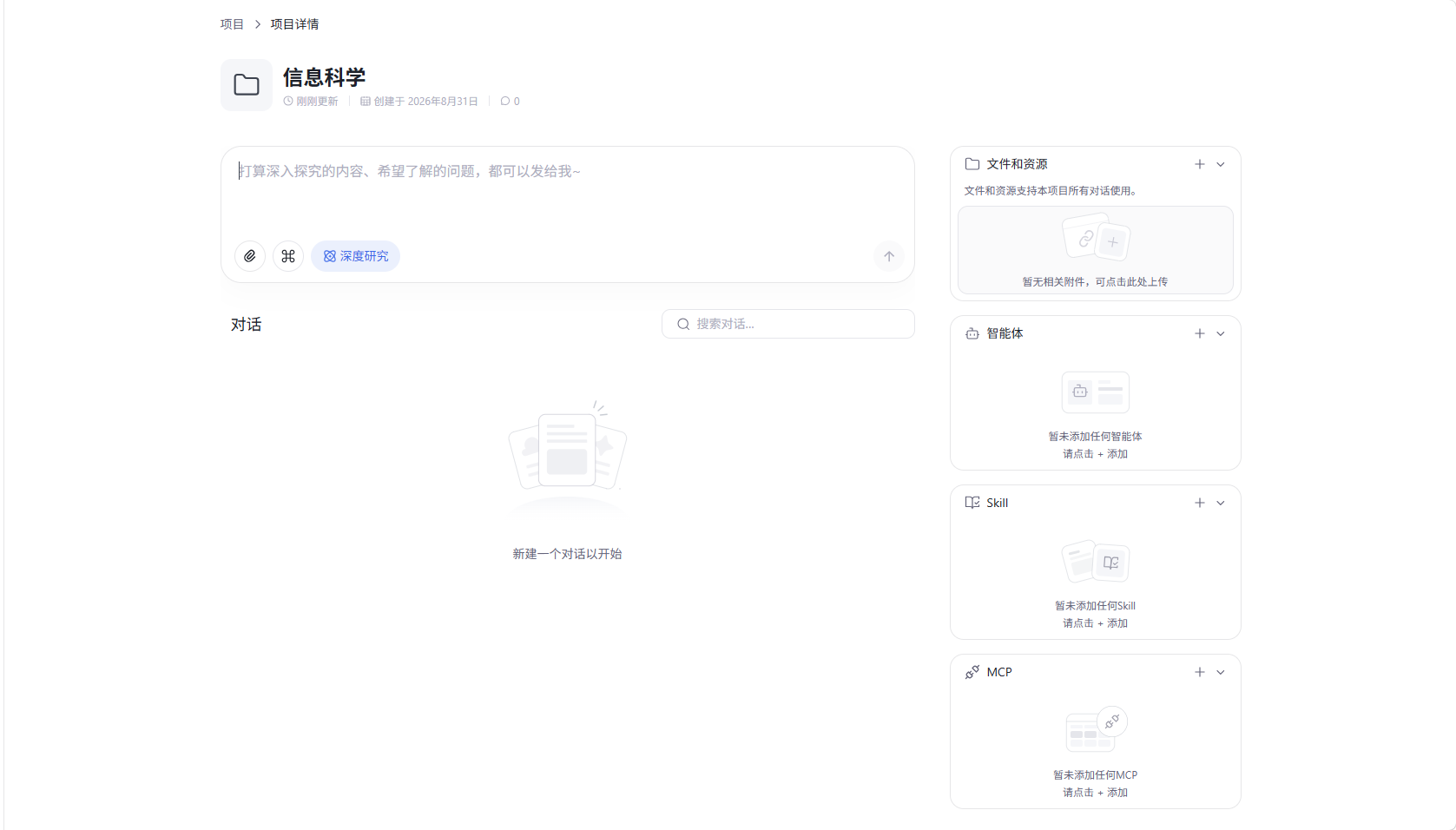Click the breadcrumb chevron separator

258,24
